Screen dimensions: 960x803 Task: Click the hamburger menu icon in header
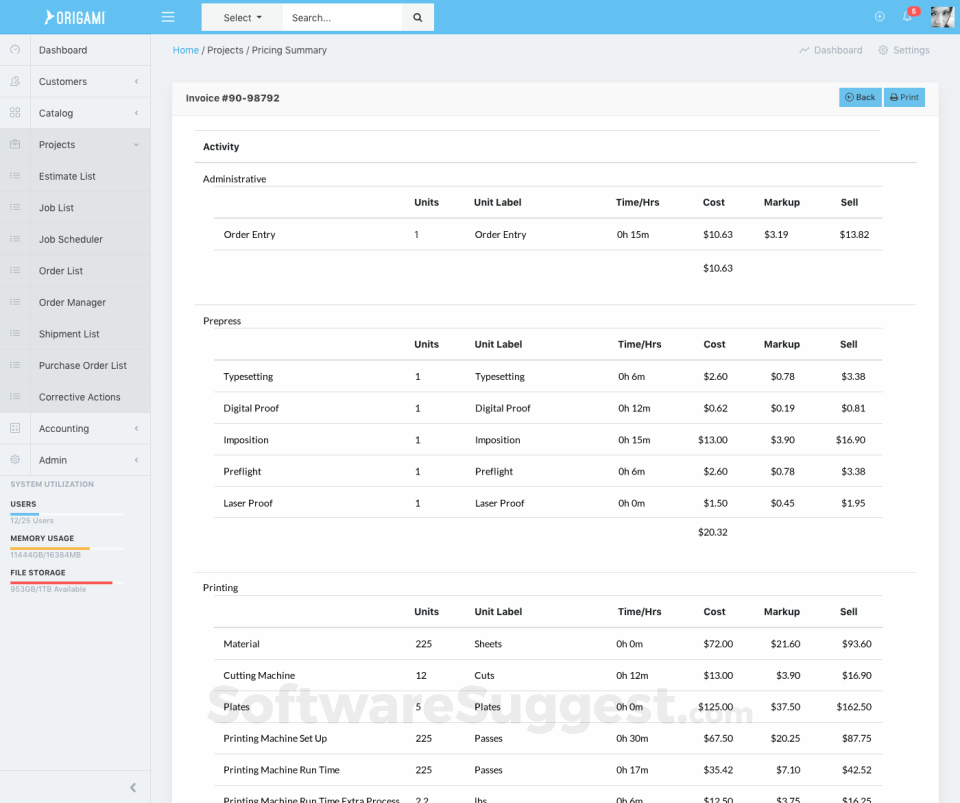(168, 17)
